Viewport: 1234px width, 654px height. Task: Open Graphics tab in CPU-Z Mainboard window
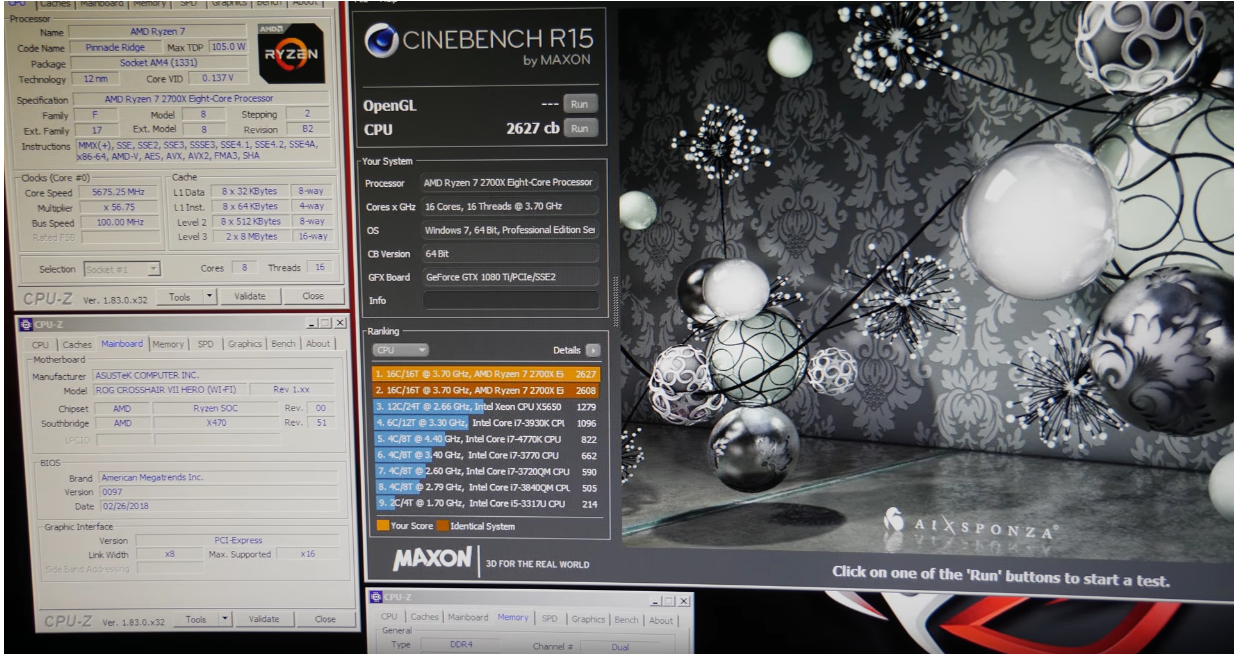(245, 344)
